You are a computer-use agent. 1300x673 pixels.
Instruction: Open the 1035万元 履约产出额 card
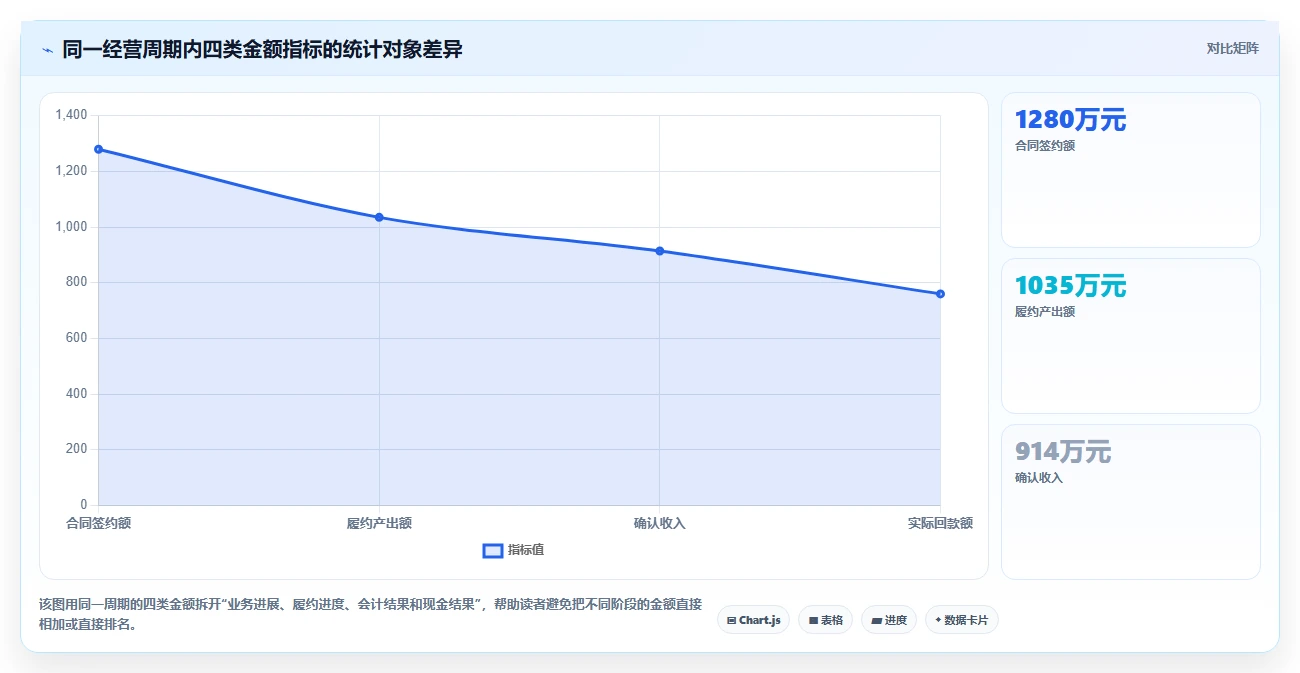point(1130,336)
